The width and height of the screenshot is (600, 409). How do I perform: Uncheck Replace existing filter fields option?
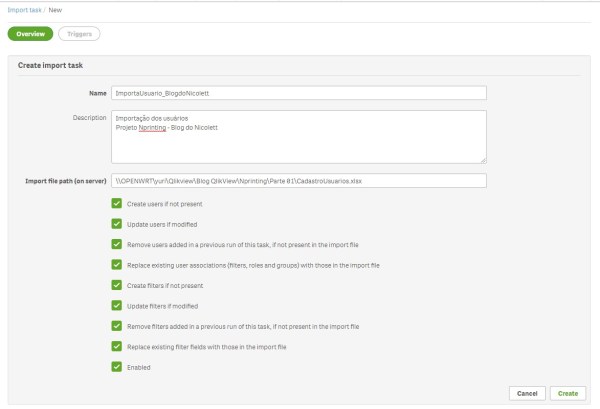coord(118,346)
